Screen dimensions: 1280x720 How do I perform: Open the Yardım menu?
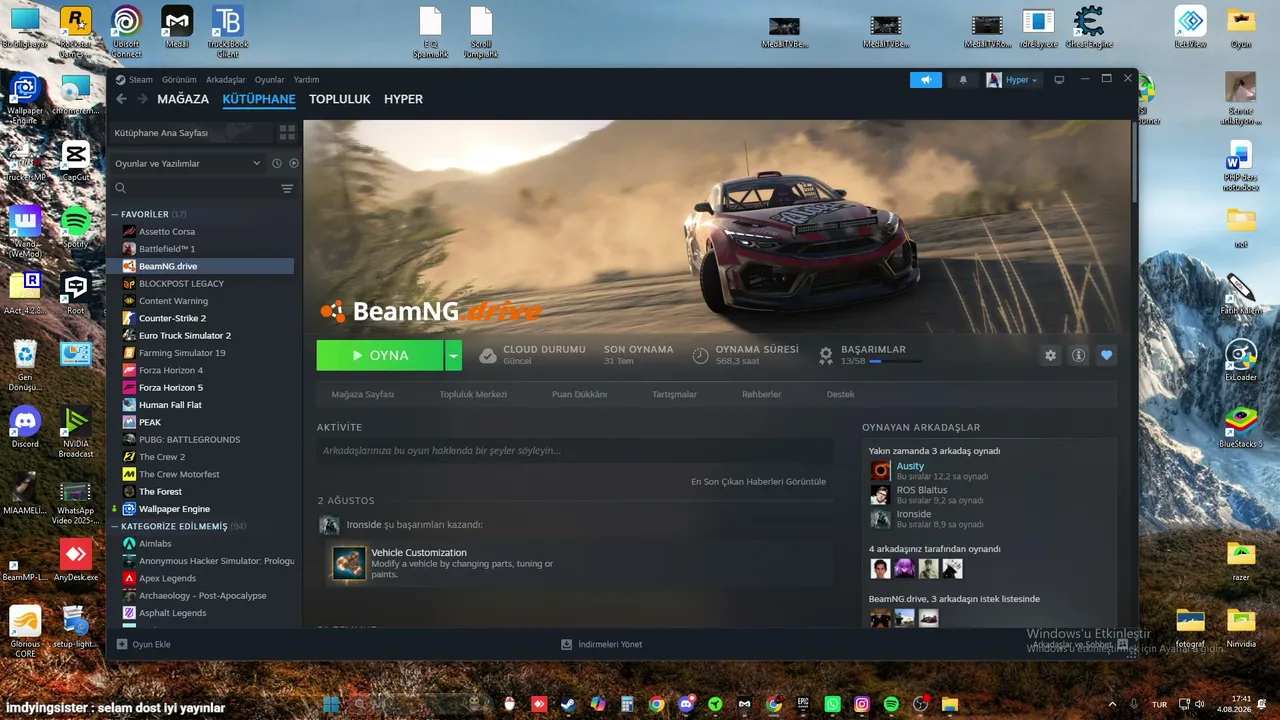(306, 80)
